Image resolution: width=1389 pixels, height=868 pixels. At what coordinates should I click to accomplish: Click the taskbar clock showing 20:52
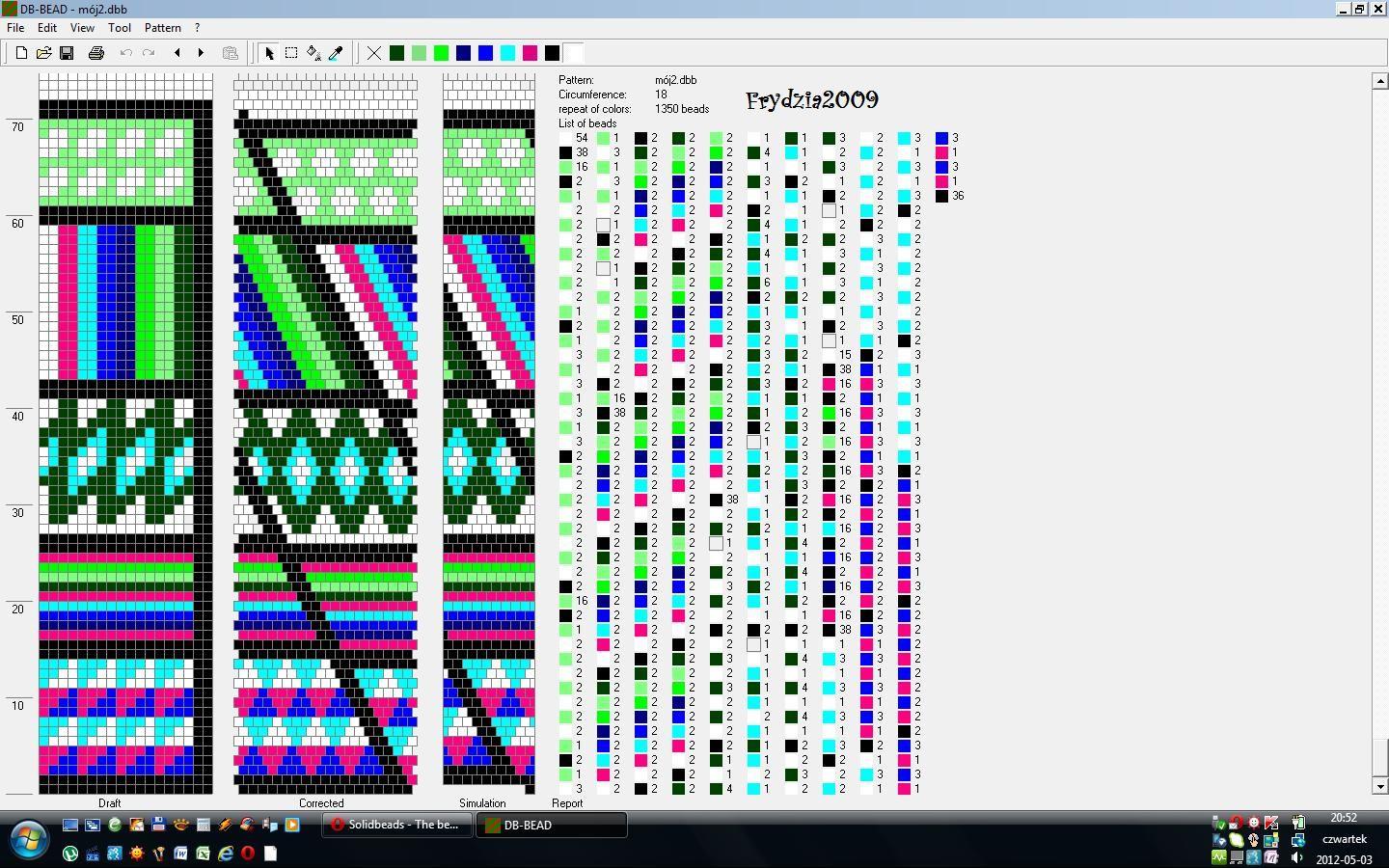[x=1344, y=818]
